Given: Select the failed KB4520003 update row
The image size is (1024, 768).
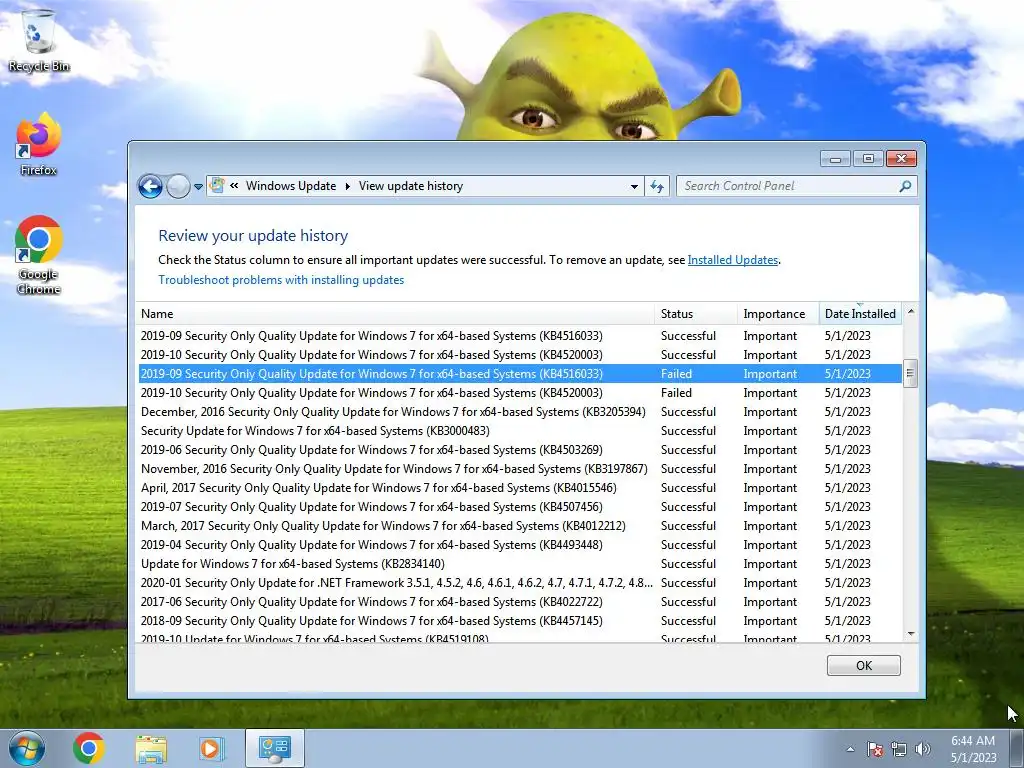Looking at the screenshot, I should point(519,392).
